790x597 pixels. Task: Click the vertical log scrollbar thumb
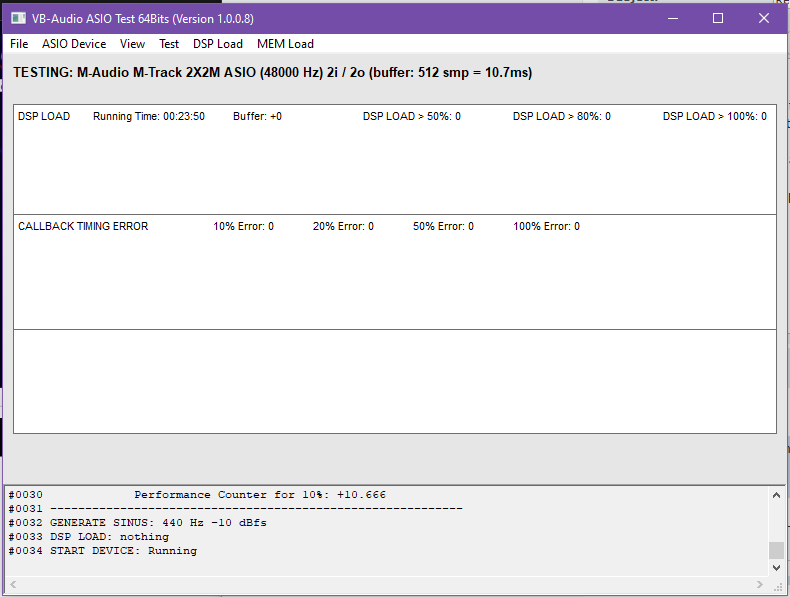[x=776, y=550]
